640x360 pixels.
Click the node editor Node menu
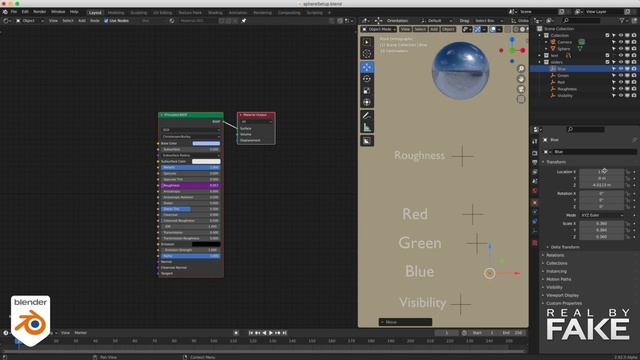click(x=95, y=20)
